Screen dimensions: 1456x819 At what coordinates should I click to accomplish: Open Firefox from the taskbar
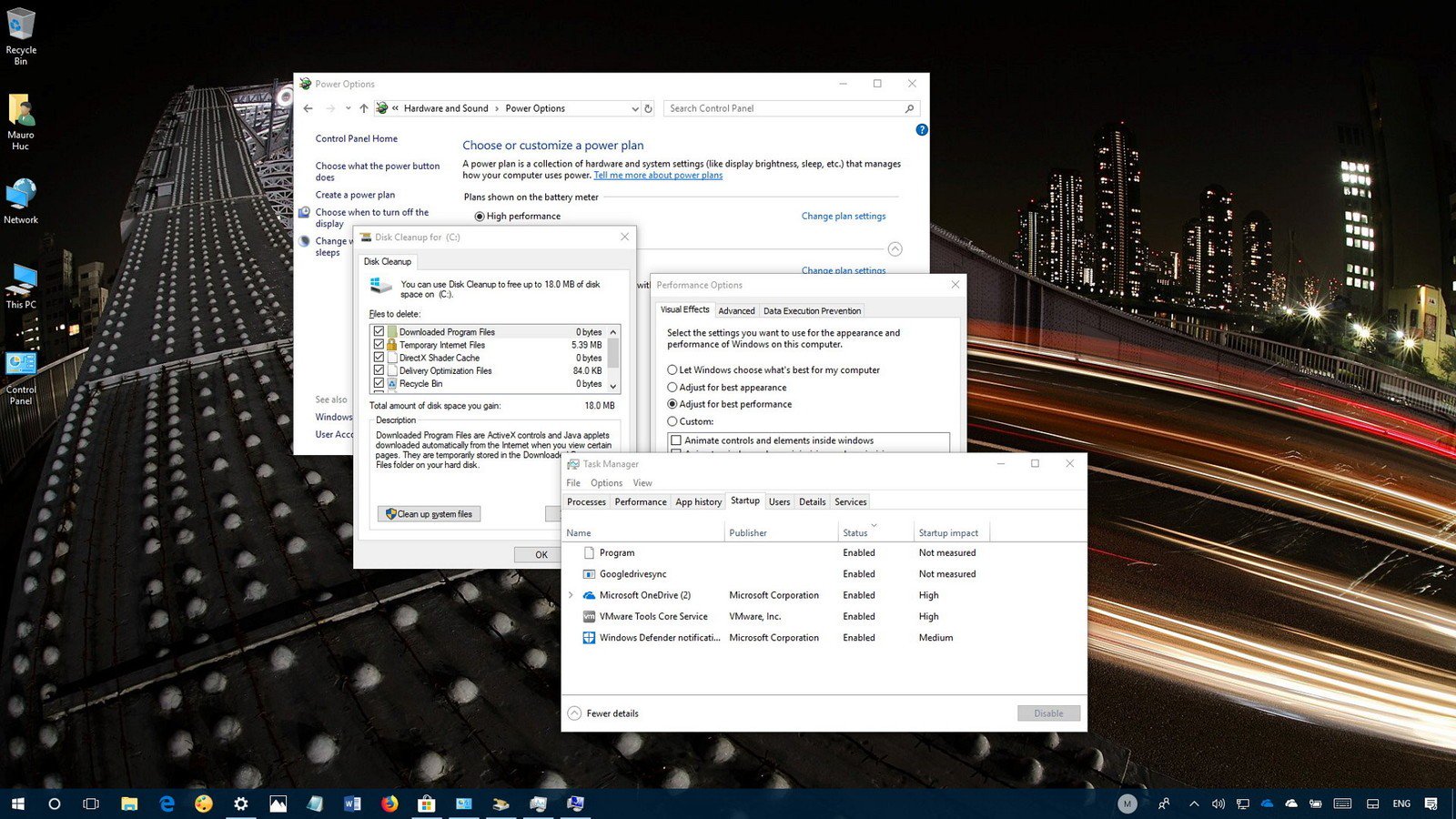[389, 804]
